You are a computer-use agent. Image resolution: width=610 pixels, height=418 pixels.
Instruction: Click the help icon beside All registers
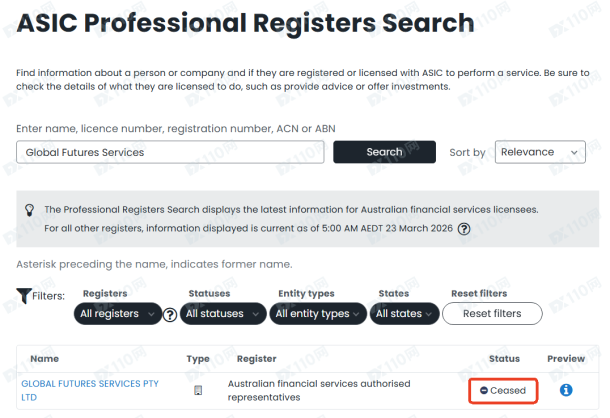click(170, 314)
